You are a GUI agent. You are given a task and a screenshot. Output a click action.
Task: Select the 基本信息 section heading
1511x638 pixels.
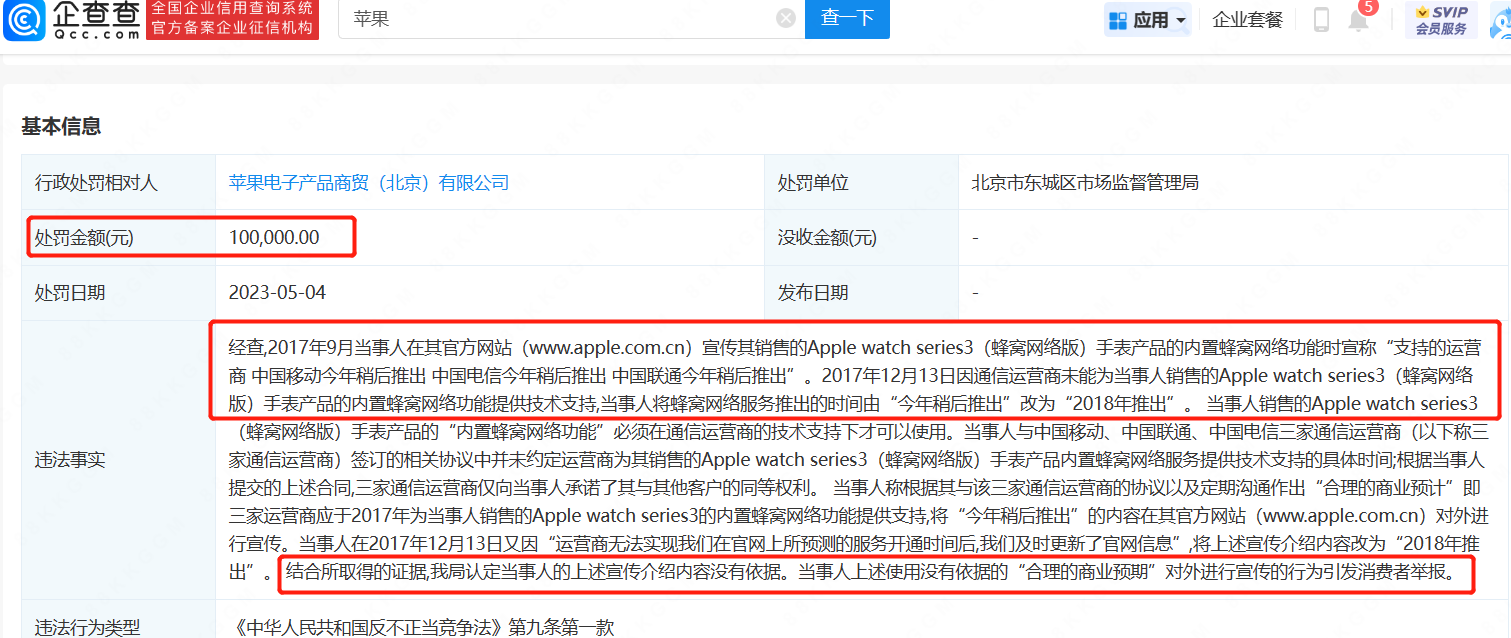coord(61,126)
